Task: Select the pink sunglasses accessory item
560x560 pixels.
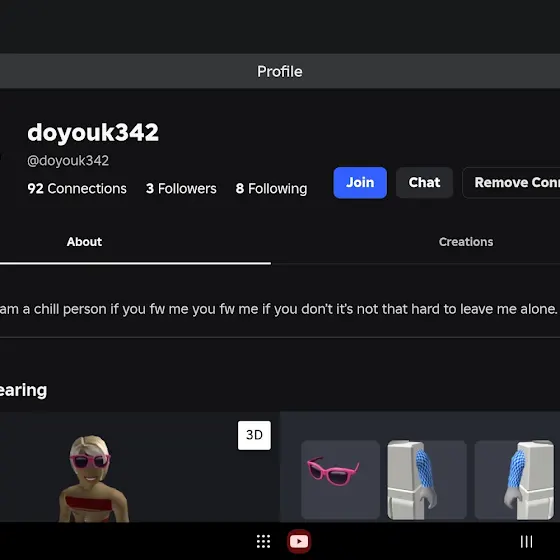Action: pos(340,480)
